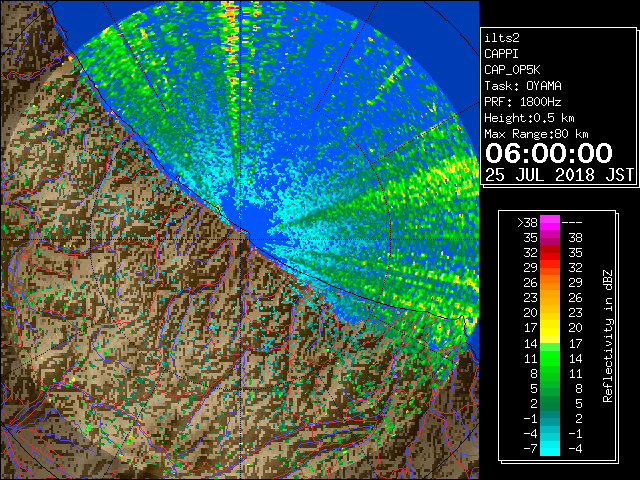
Task: Pick the red legend band between 32 and 35
Action: pos(550,253)
